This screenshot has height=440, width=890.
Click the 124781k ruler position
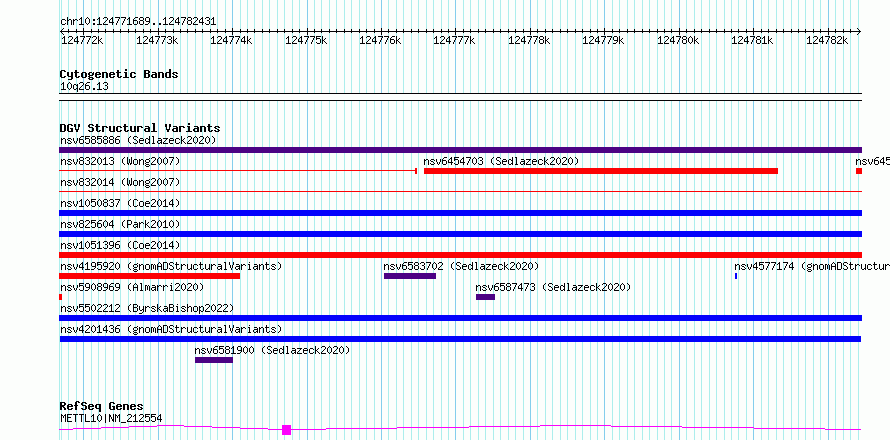click(753, 40)
